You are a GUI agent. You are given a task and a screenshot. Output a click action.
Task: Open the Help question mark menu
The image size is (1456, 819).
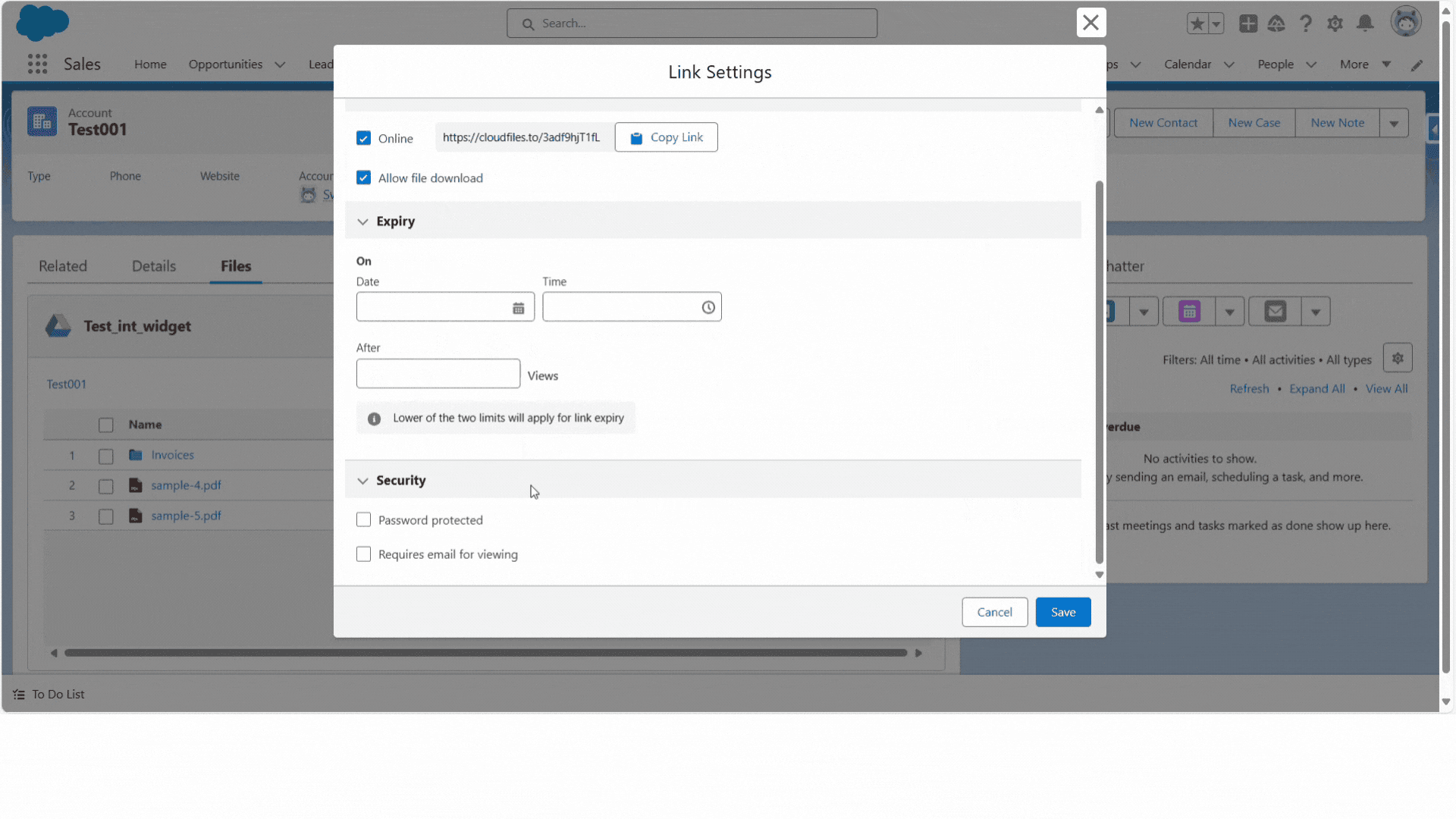click(x=1307, y=24)
